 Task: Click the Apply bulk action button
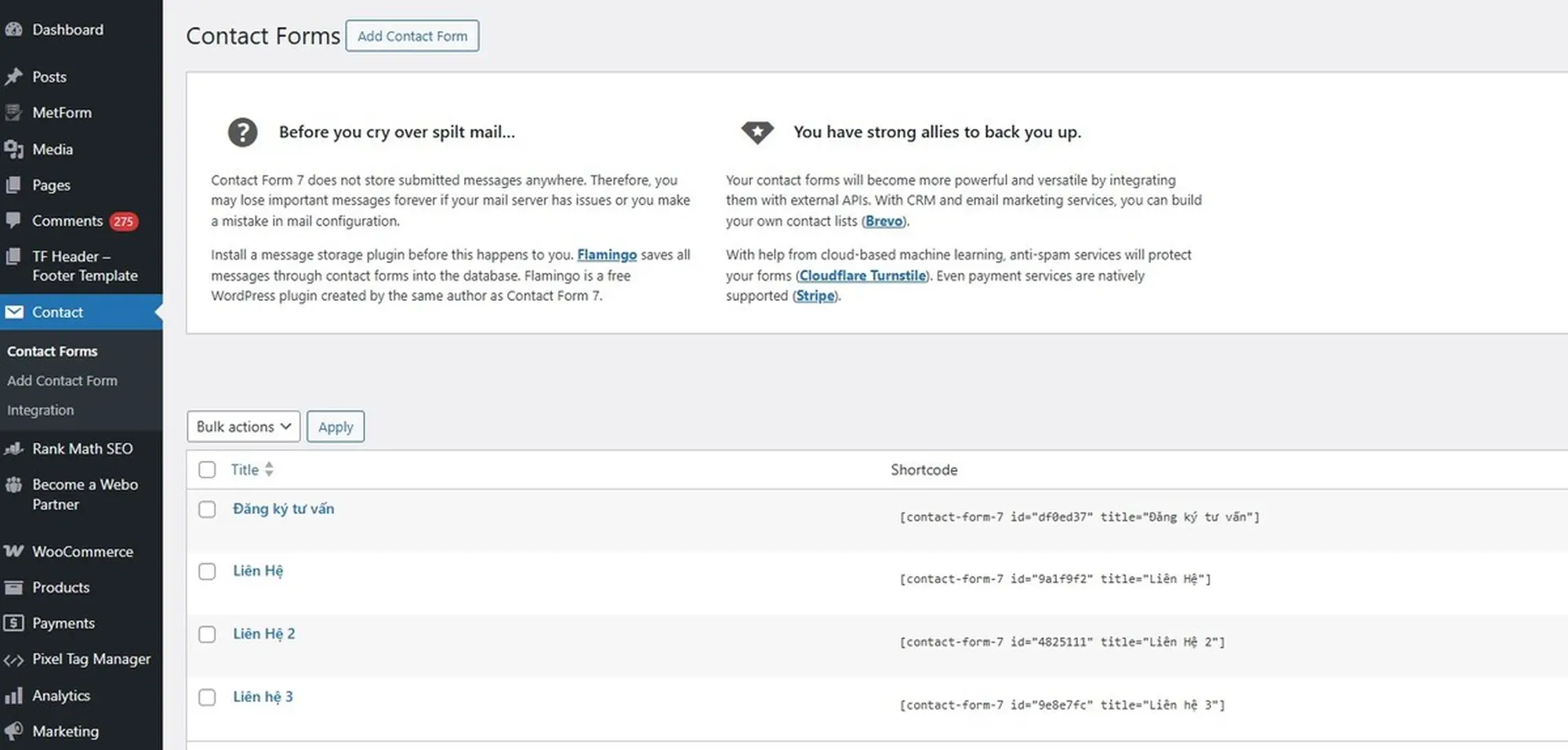(336, 426)
